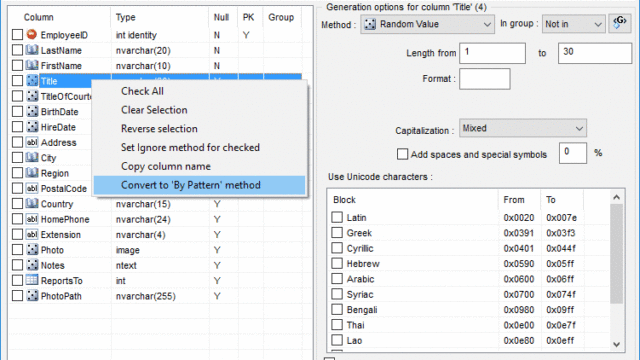Screen dimensions: 640x360
Task: Select Set Ignore method for checked
Action: click(199, 147)
